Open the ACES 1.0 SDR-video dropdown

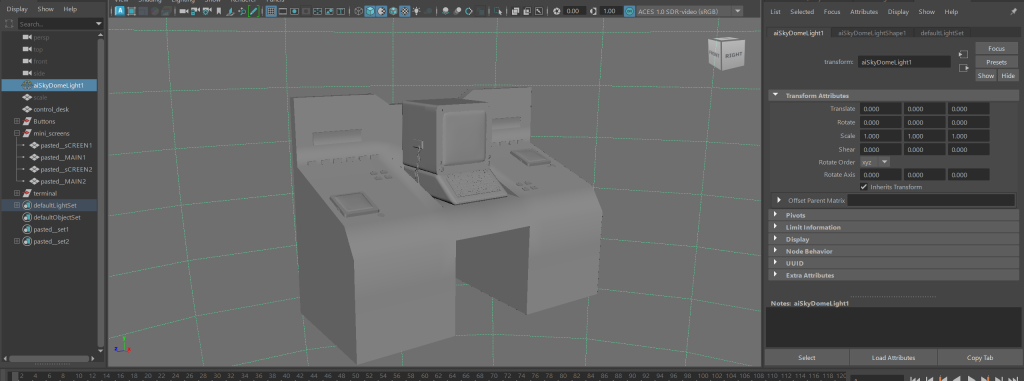(x=690, y=11)
